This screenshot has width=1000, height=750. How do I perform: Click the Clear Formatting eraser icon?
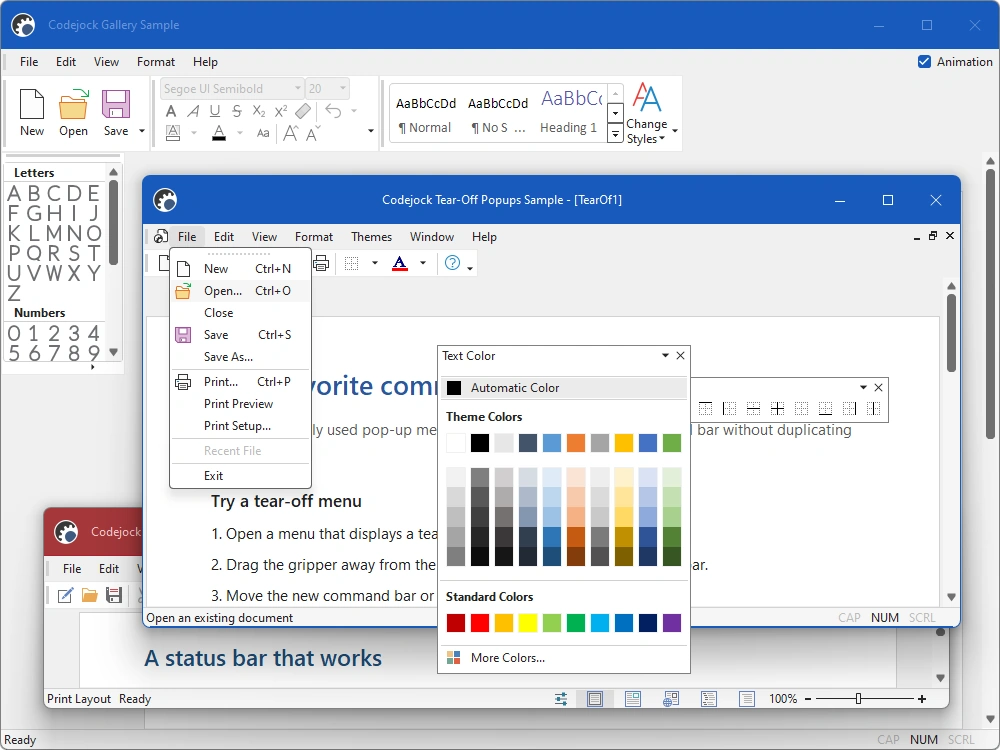303,111
